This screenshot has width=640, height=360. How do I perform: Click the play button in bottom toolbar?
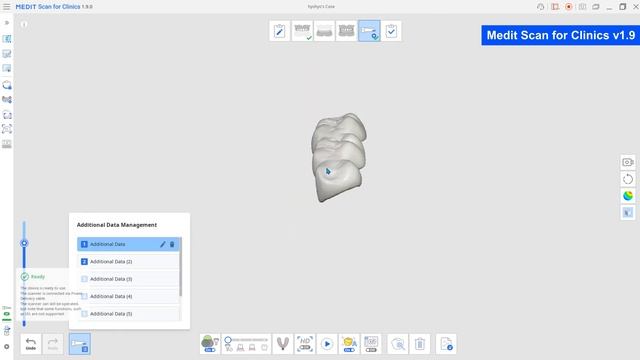[x=327, y=344]
